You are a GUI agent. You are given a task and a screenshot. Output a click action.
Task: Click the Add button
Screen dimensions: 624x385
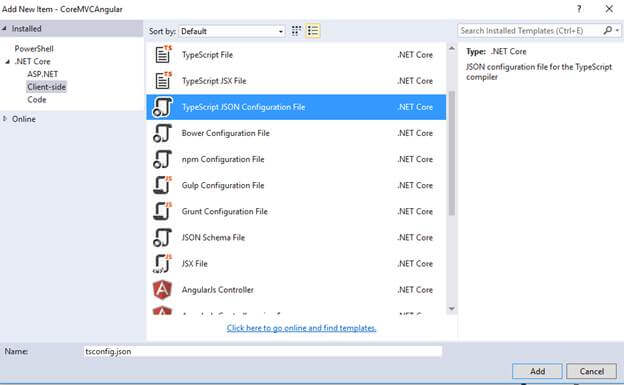click(x=537, y=371)
